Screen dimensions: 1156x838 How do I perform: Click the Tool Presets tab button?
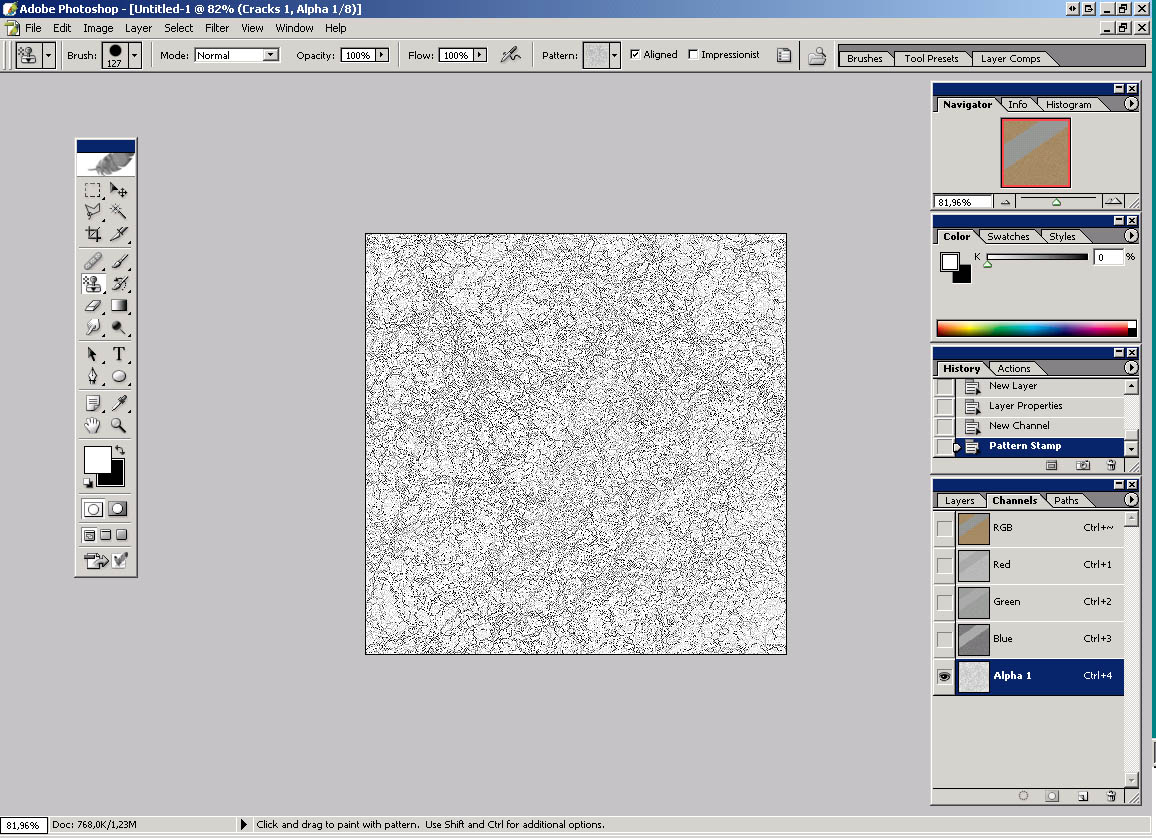(x=931, y=58)
